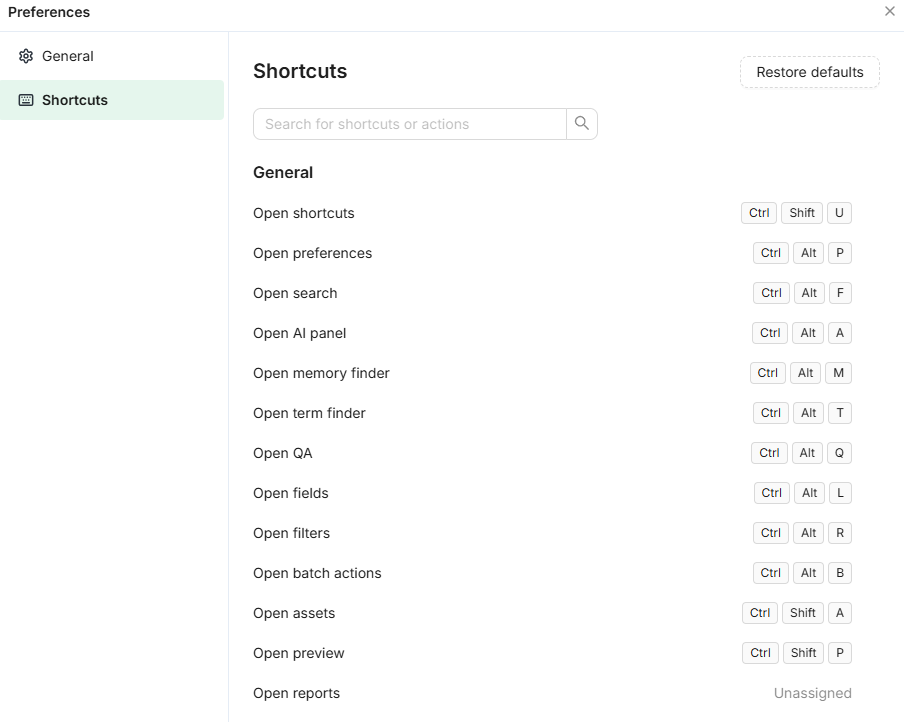The width and height of the screenshot is (904, 722).
Task: Close the Preferences dialog
Action: click(889, 11)
